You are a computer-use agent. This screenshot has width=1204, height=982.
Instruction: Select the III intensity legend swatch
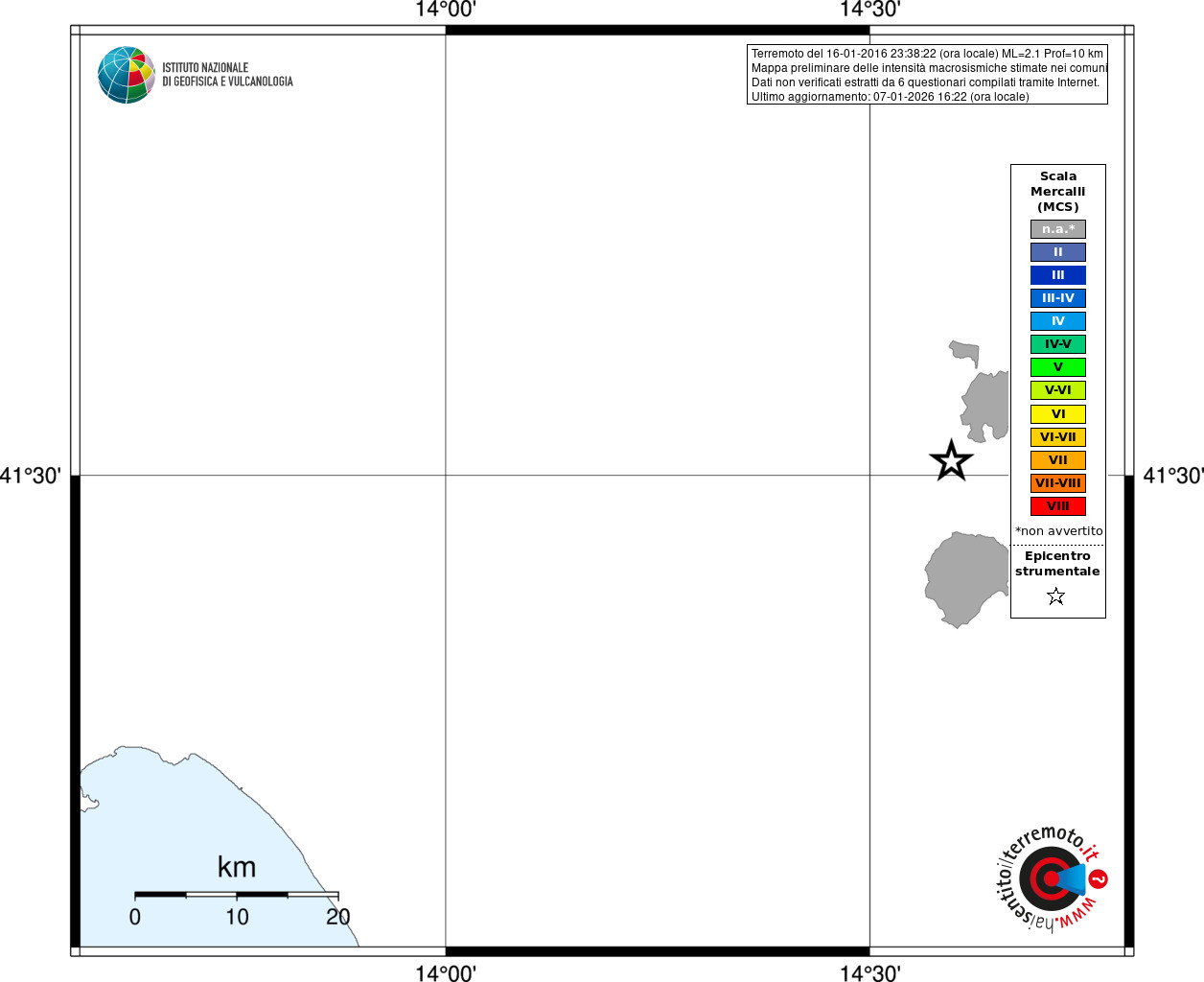[1058, 275]
